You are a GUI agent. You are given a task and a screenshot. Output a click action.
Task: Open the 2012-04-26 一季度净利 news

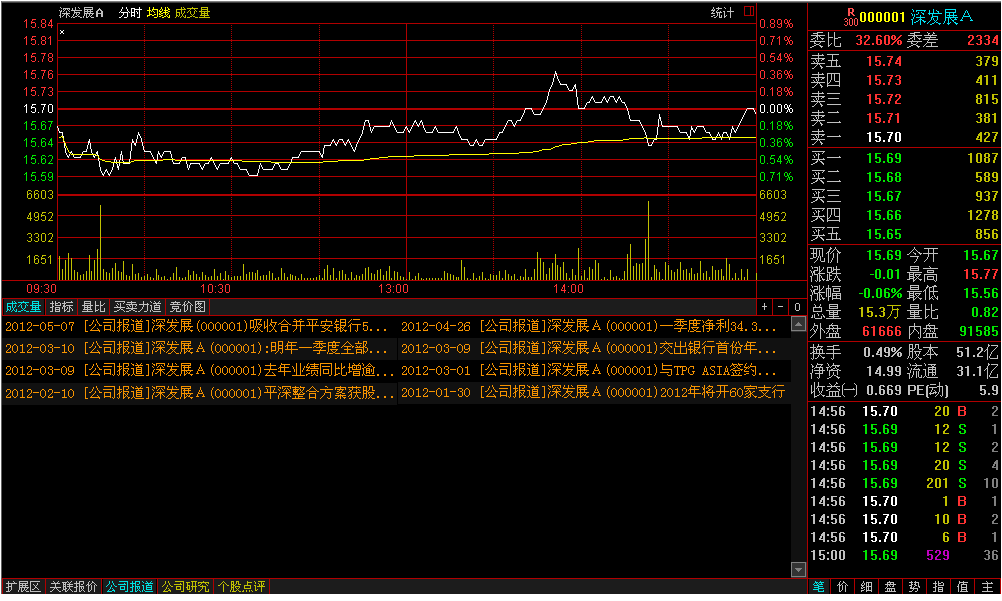pyautogui.click(x=589, y=326)
